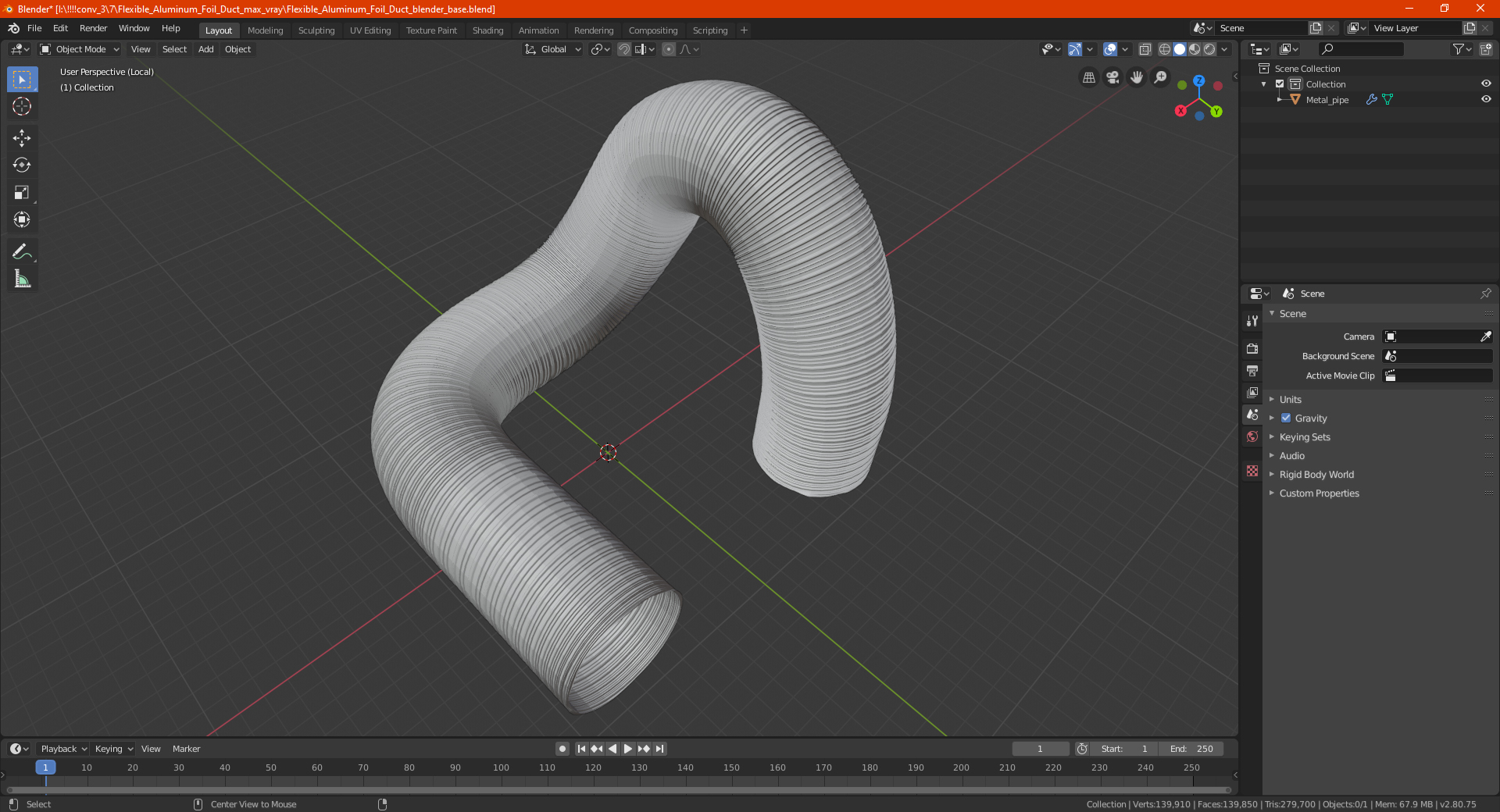This screenshot has width=1500, height=812.
Task: Open the Marker menu in timeline
Action: 186,749
